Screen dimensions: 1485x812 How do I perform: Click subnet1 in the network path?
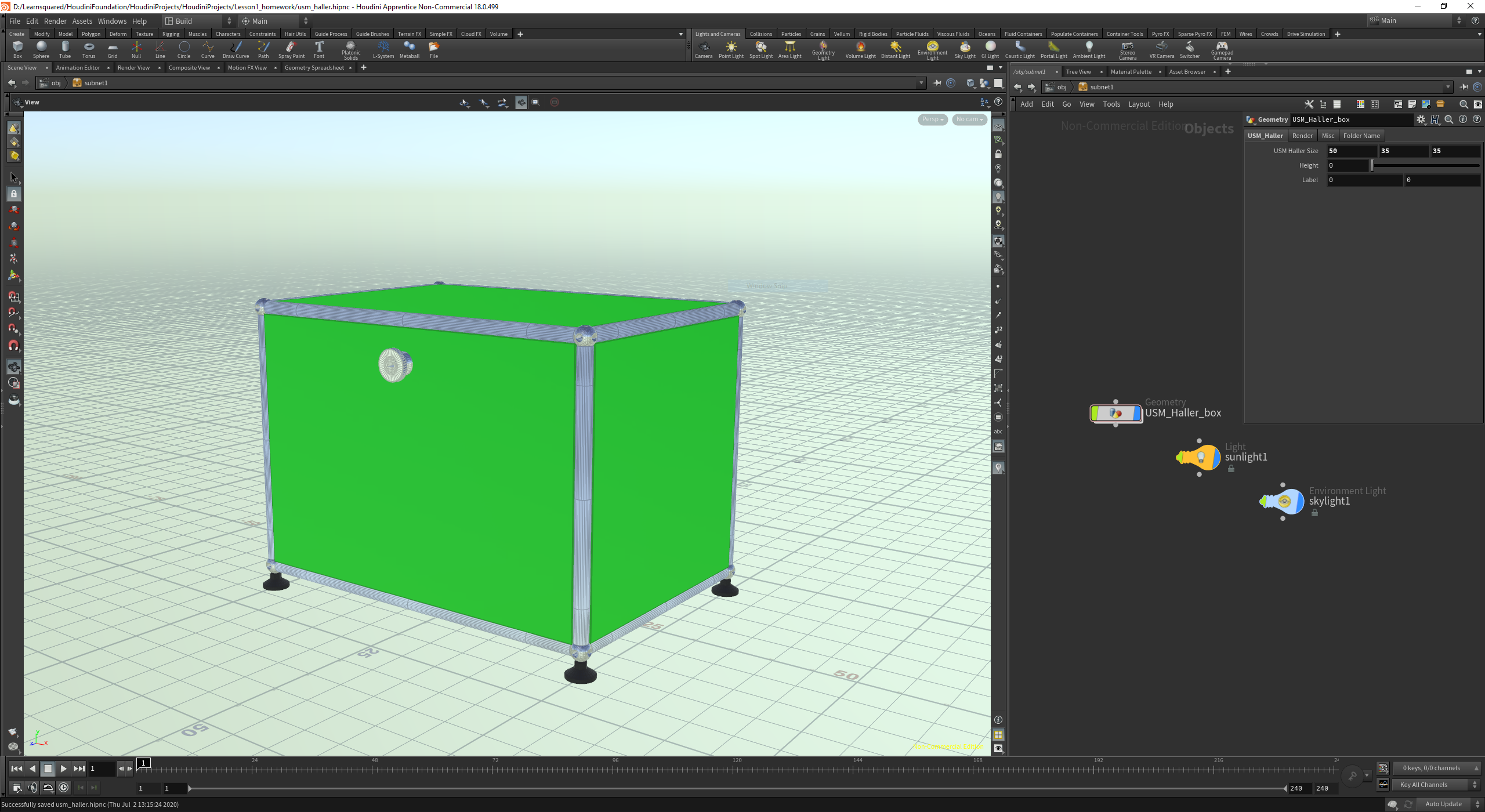[x=1096, y=87]
